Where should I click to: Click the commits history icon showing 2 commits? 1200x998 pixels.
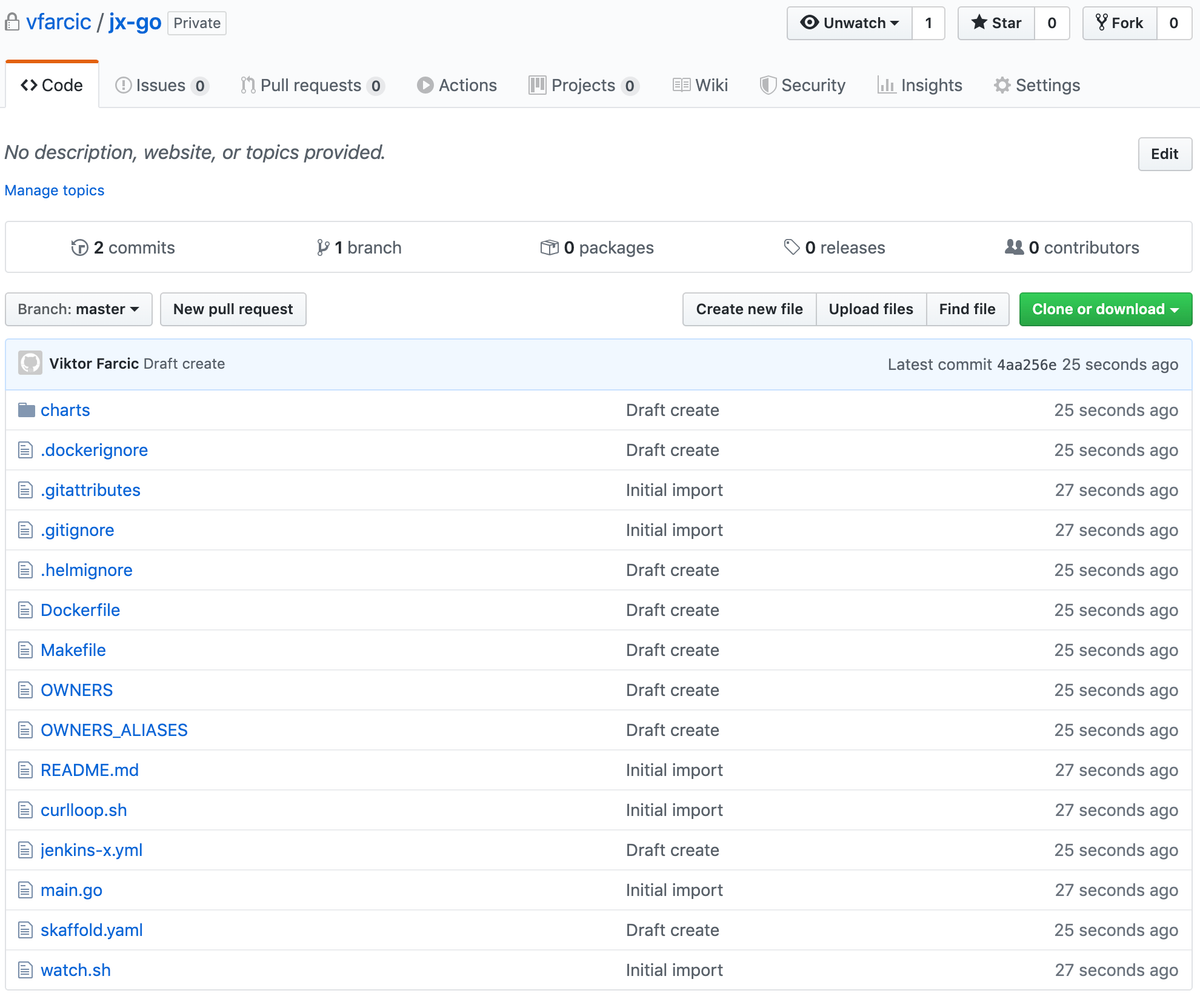[80, 247]
